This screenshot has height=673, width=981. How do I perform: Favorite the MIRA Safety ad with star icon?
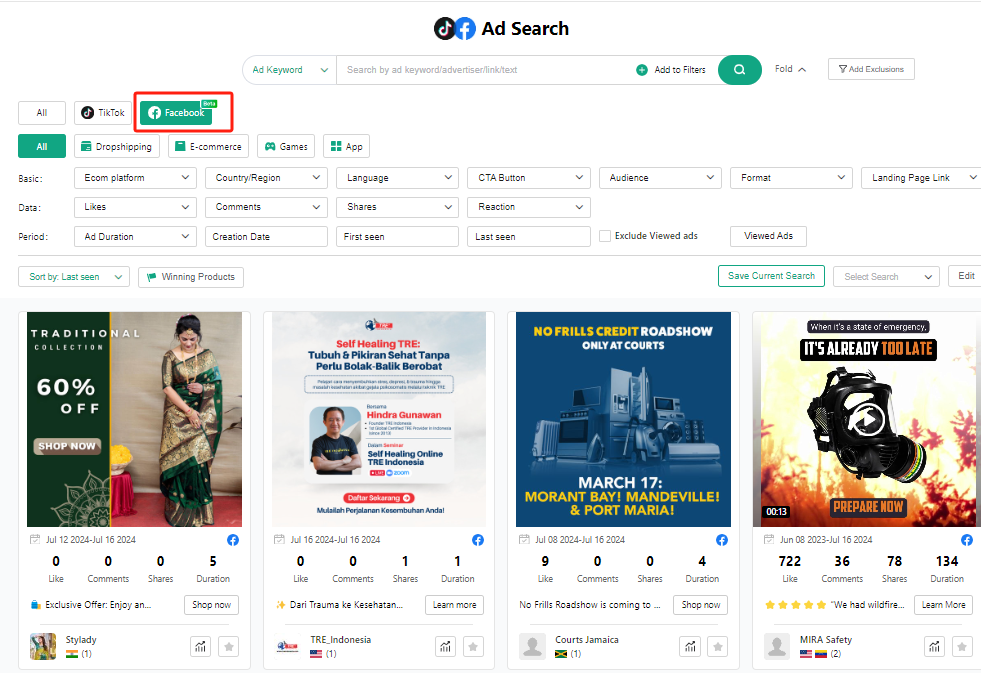[x=962, y=647]
